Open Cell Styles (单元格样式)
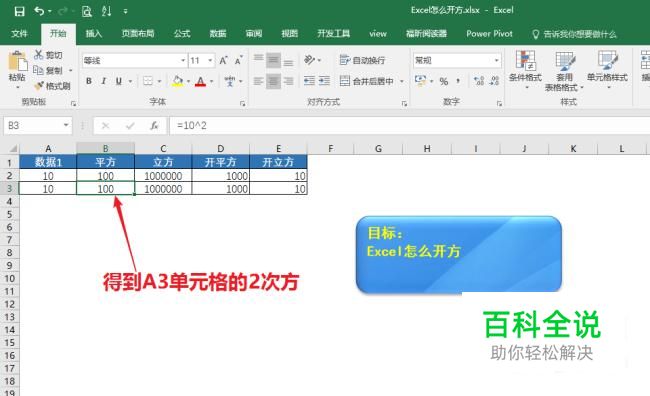 [607, 70]
